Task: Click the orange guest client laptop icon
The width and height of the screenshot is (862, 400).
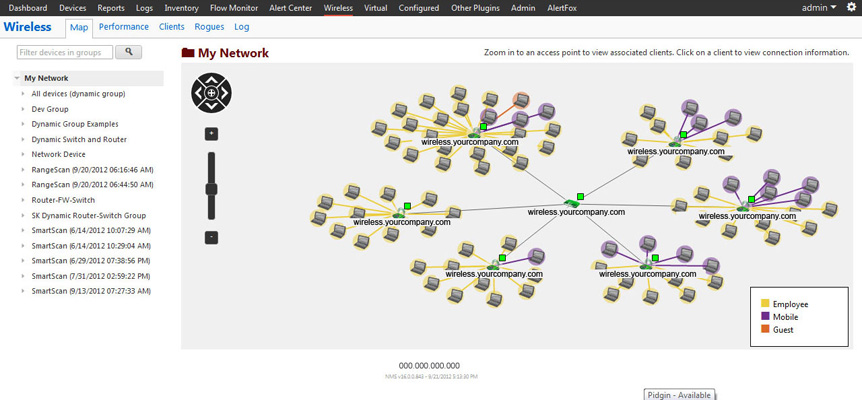Action: pos(520,100)
